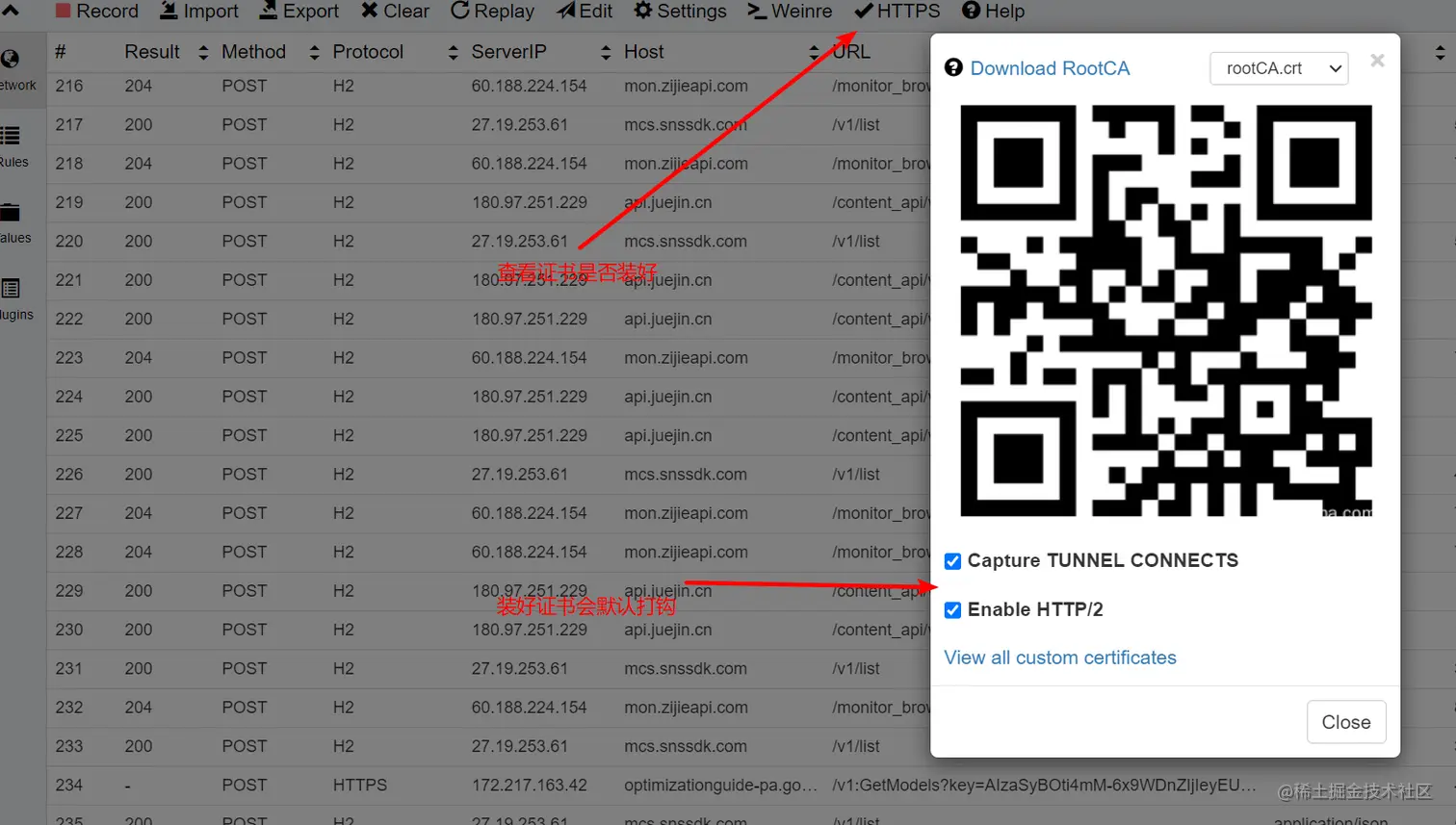Open Settings from the top bar

click(680, 12)
